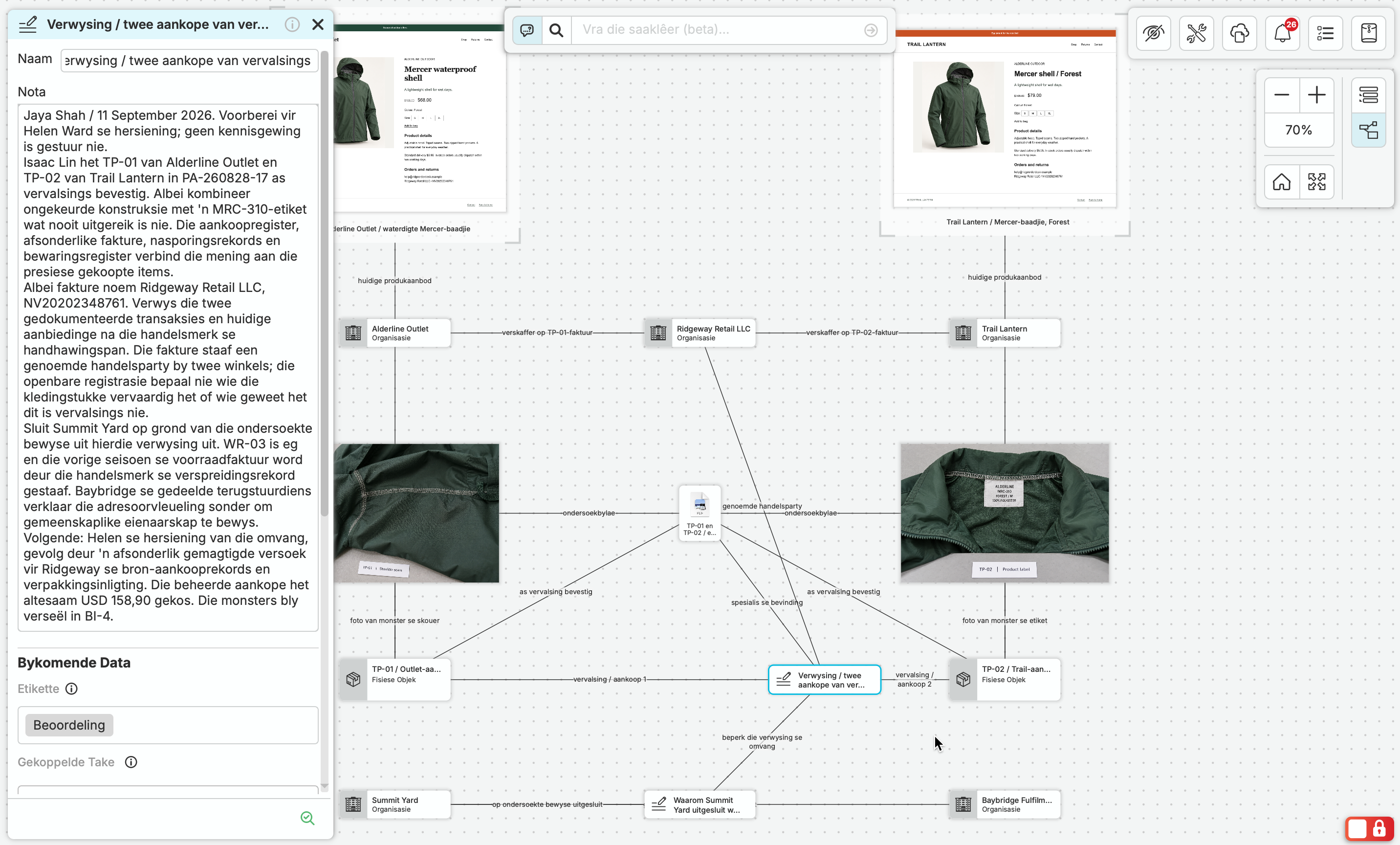Click 'vervalsing / aankoop 2' edge label
Viewport: 1400px width, 845px height.
[x=914, y=679]
